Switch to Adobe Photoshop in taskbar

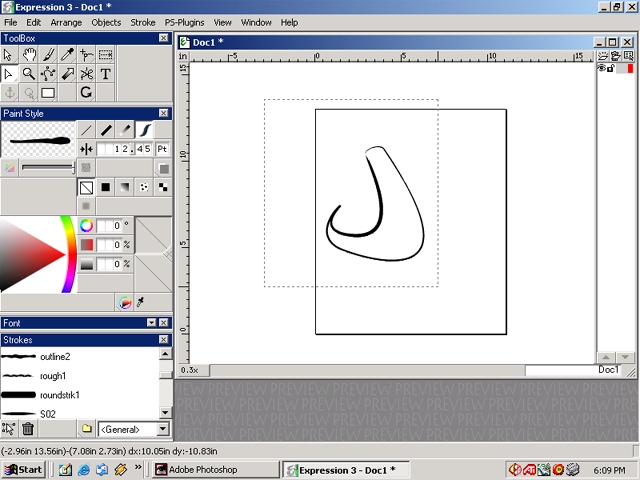click(216, 470)
